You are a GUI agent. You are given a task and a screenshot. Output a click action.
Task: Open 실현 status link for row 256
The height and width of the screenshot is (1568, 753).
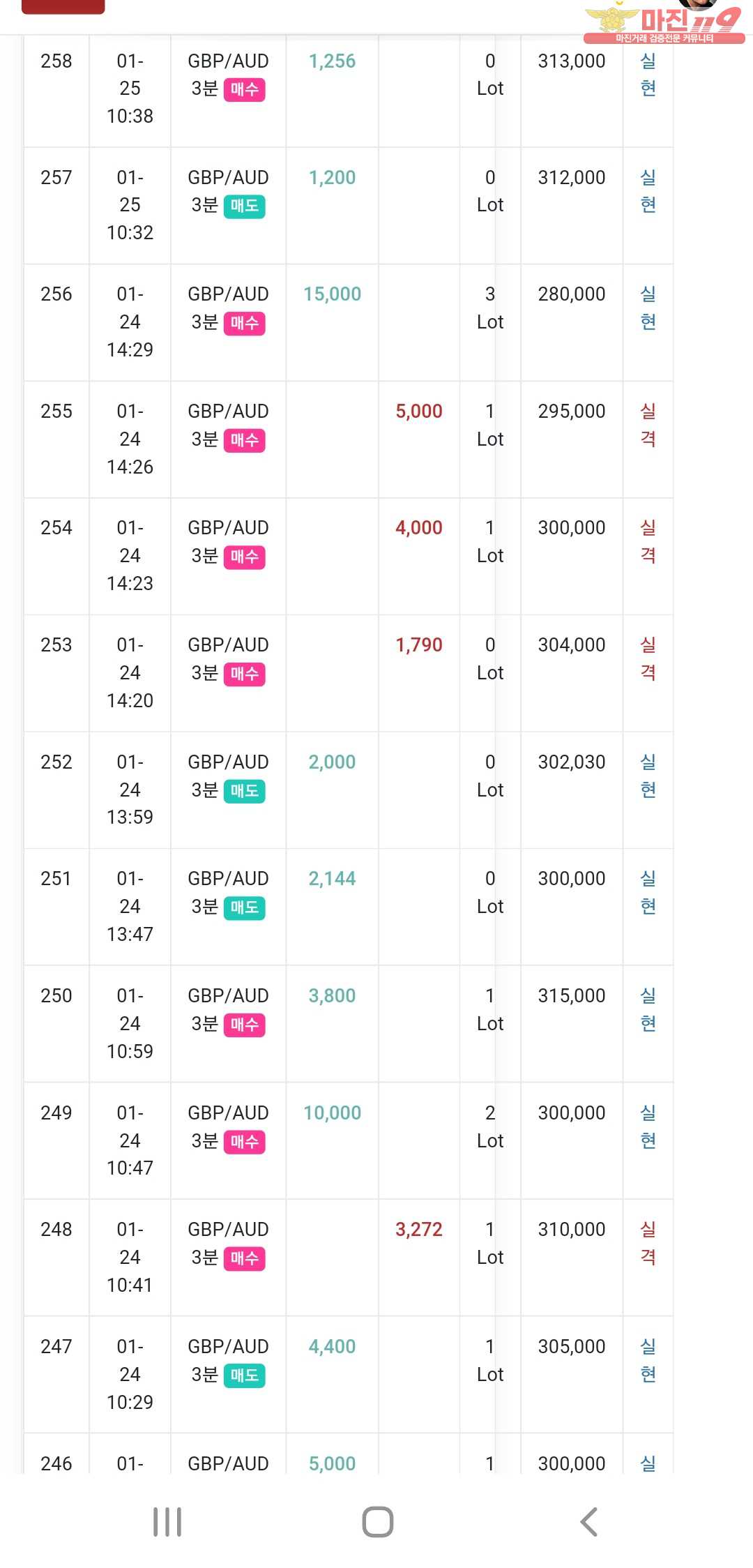[x=648, y=308]
